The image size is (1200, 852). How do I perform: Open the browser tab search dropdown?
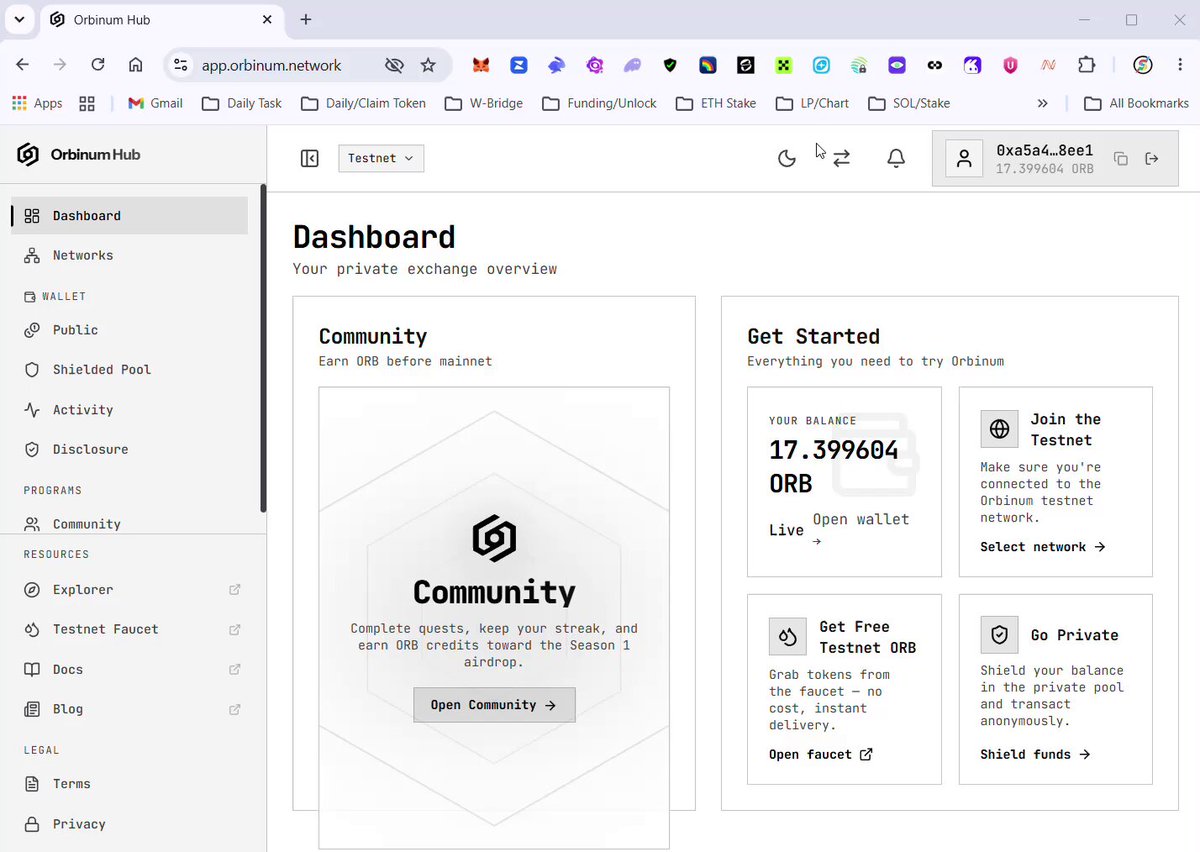click(x=19, y=20)
